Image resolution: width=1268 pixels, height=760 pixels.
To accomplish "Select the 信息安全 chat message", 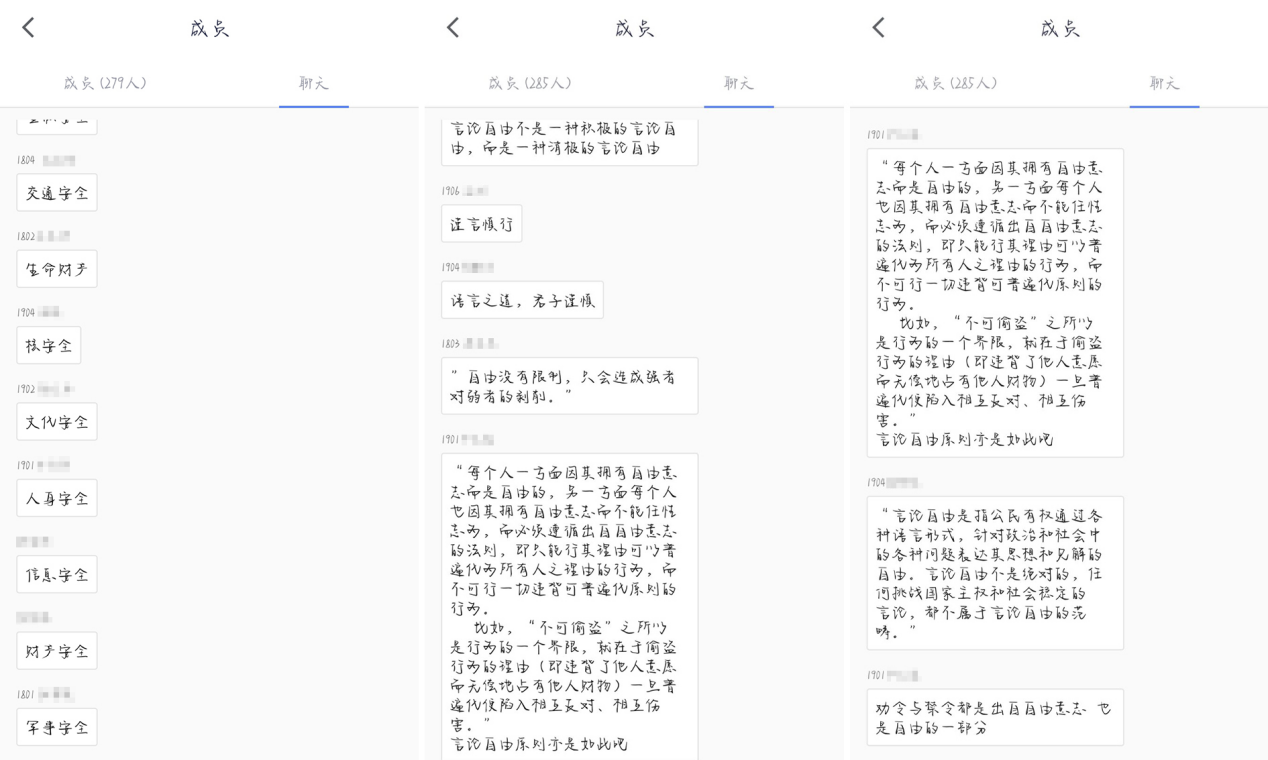I will point(57,575).
